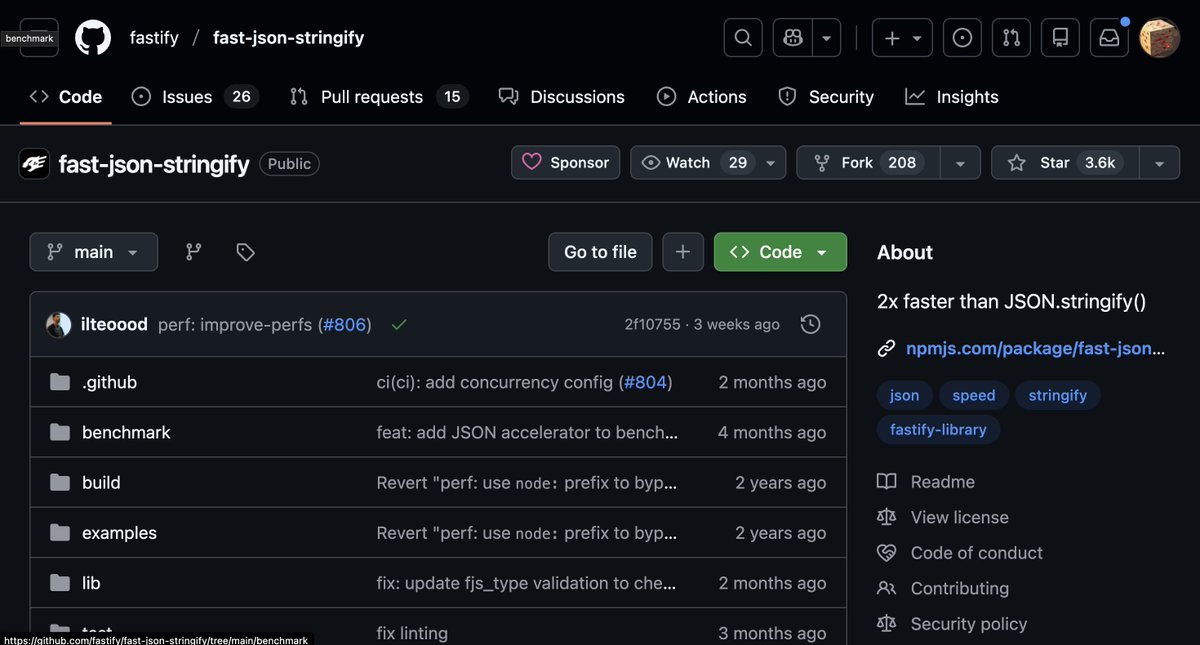
Task: Click fast-json-stringify in the breadcrumb
Action: [x=288, y=38]
